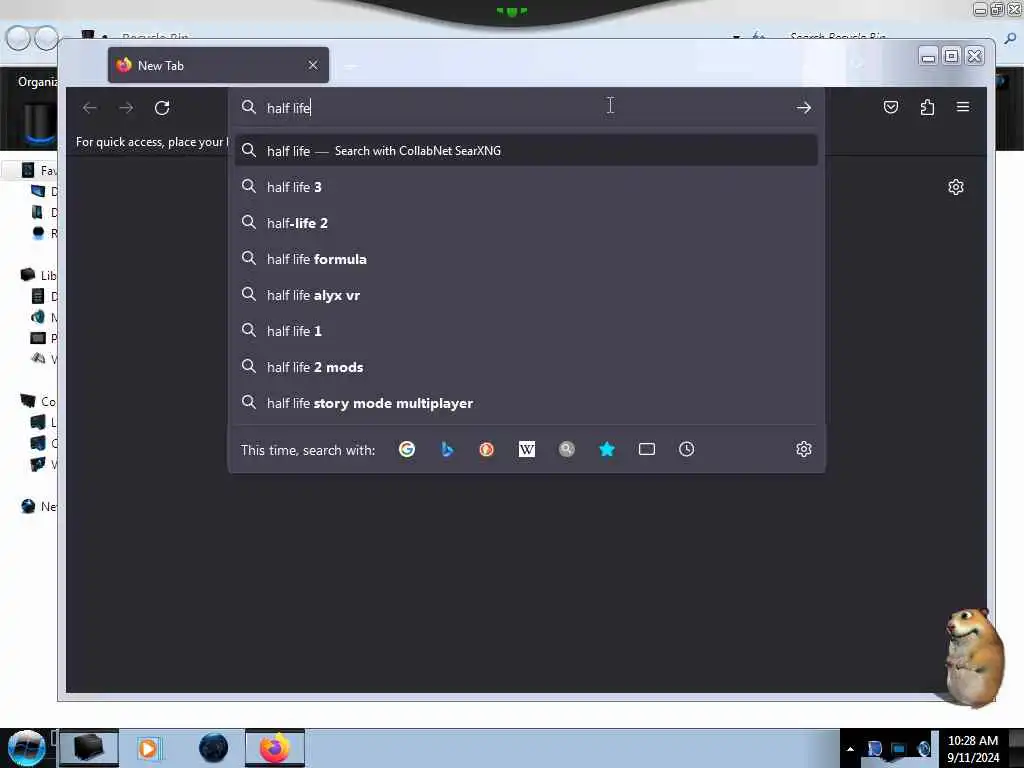Click the Go arrow in the address bar
This screenshot has width=1024, height=768.
pos(804,108)
